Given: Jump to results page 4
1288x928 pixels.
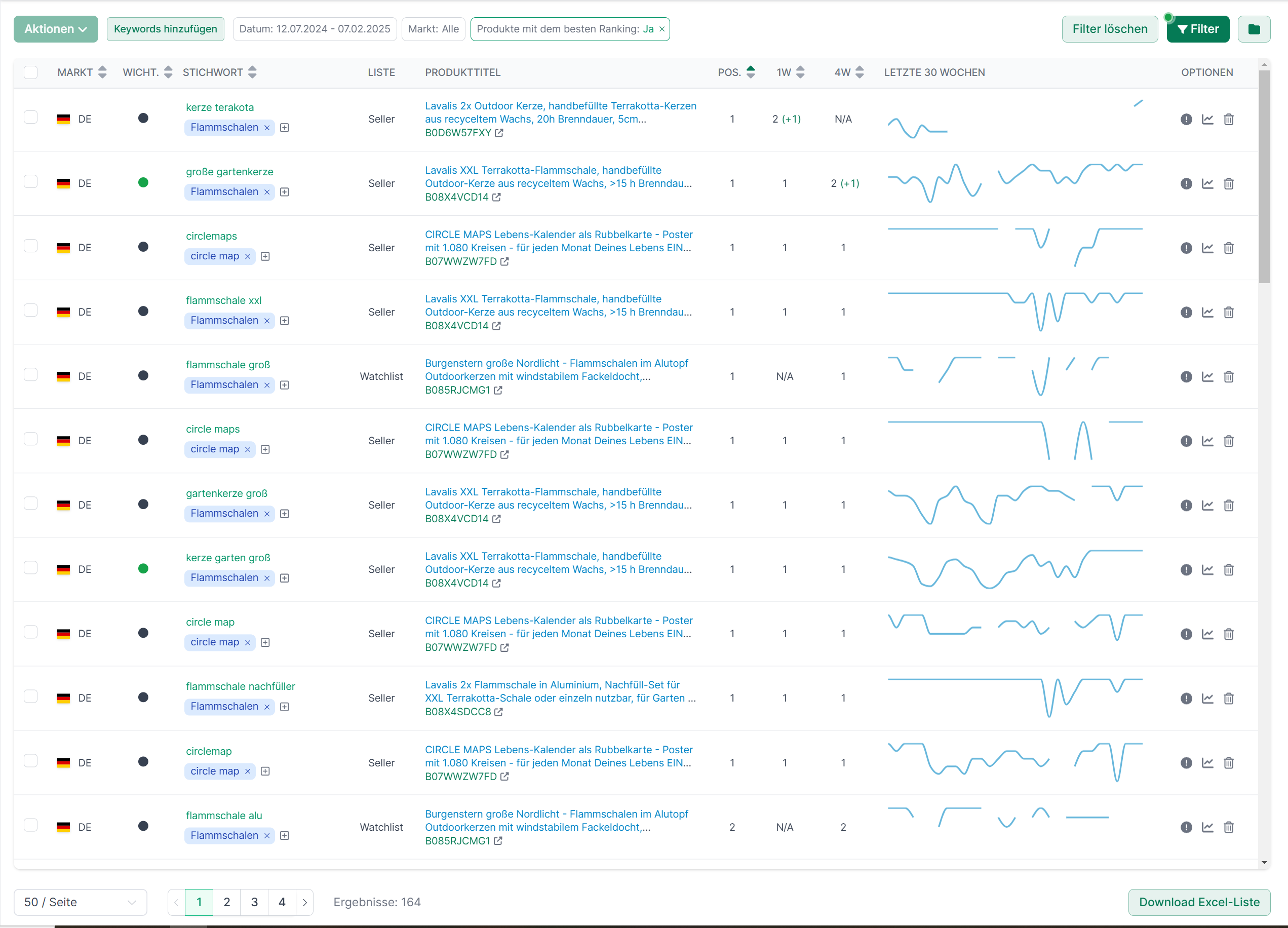Looking at the screenshot, I should 282,902.
